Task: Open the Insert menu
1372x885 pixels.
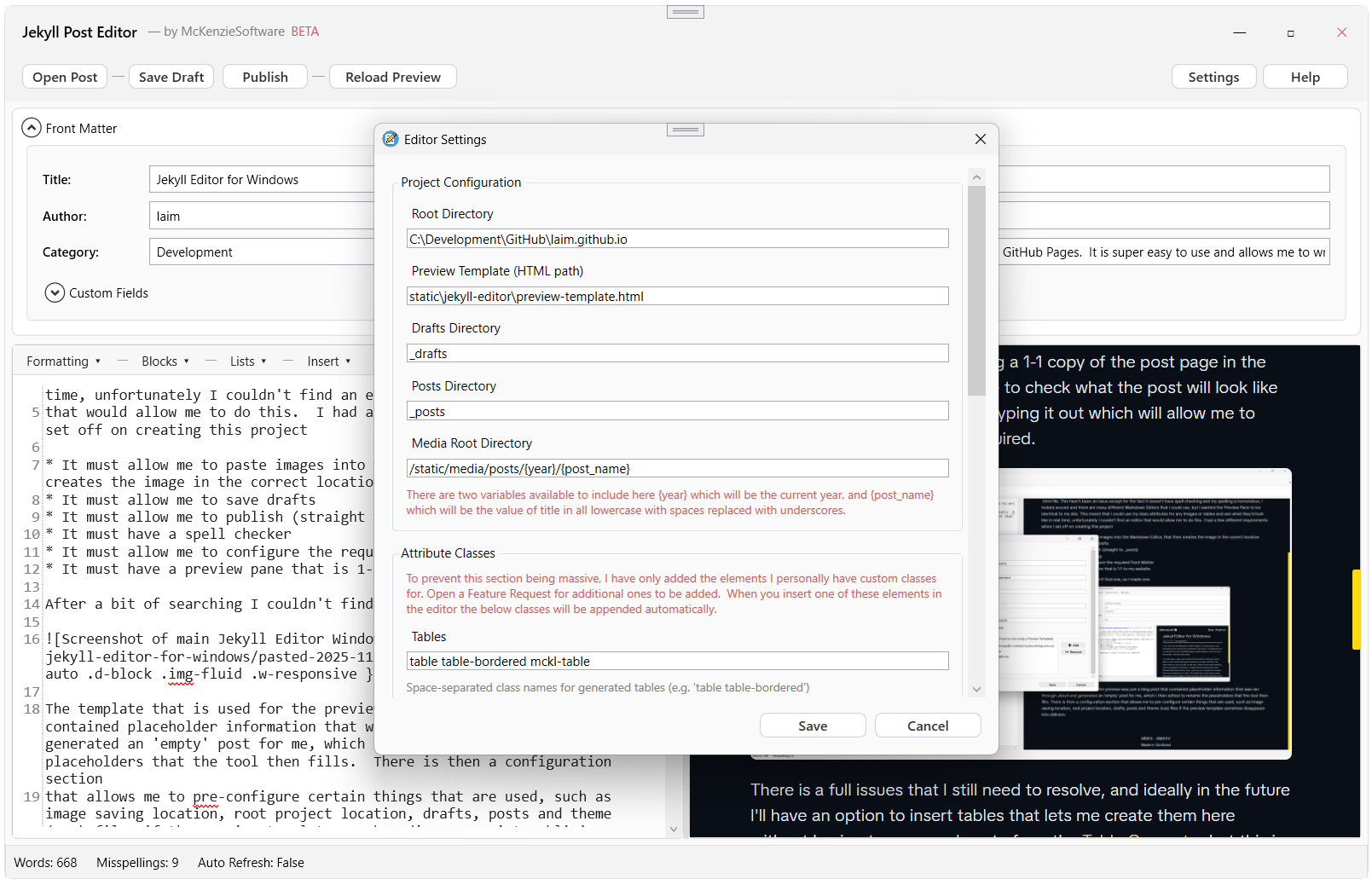Action: 328,361
